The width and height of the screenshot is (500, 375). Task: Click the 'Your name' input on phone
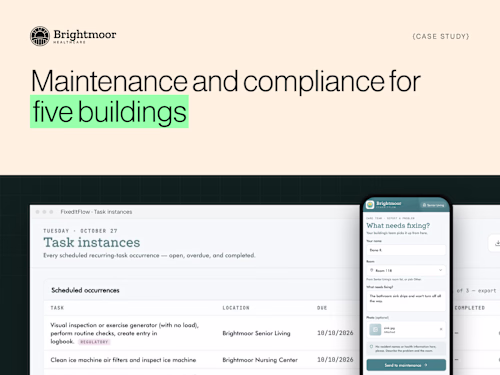click(x=406, y=250)
